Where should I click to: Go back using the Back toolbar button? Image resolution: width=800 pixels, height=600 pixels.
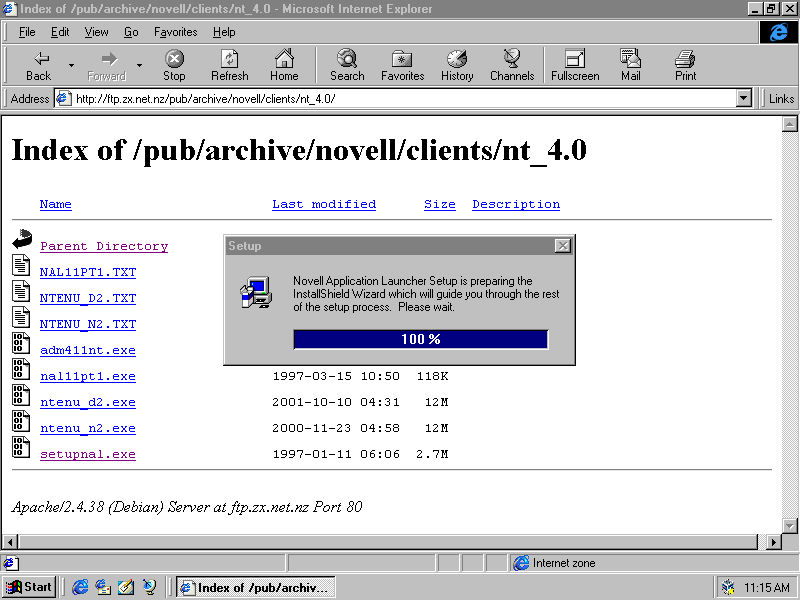click(x=38, y=65)
